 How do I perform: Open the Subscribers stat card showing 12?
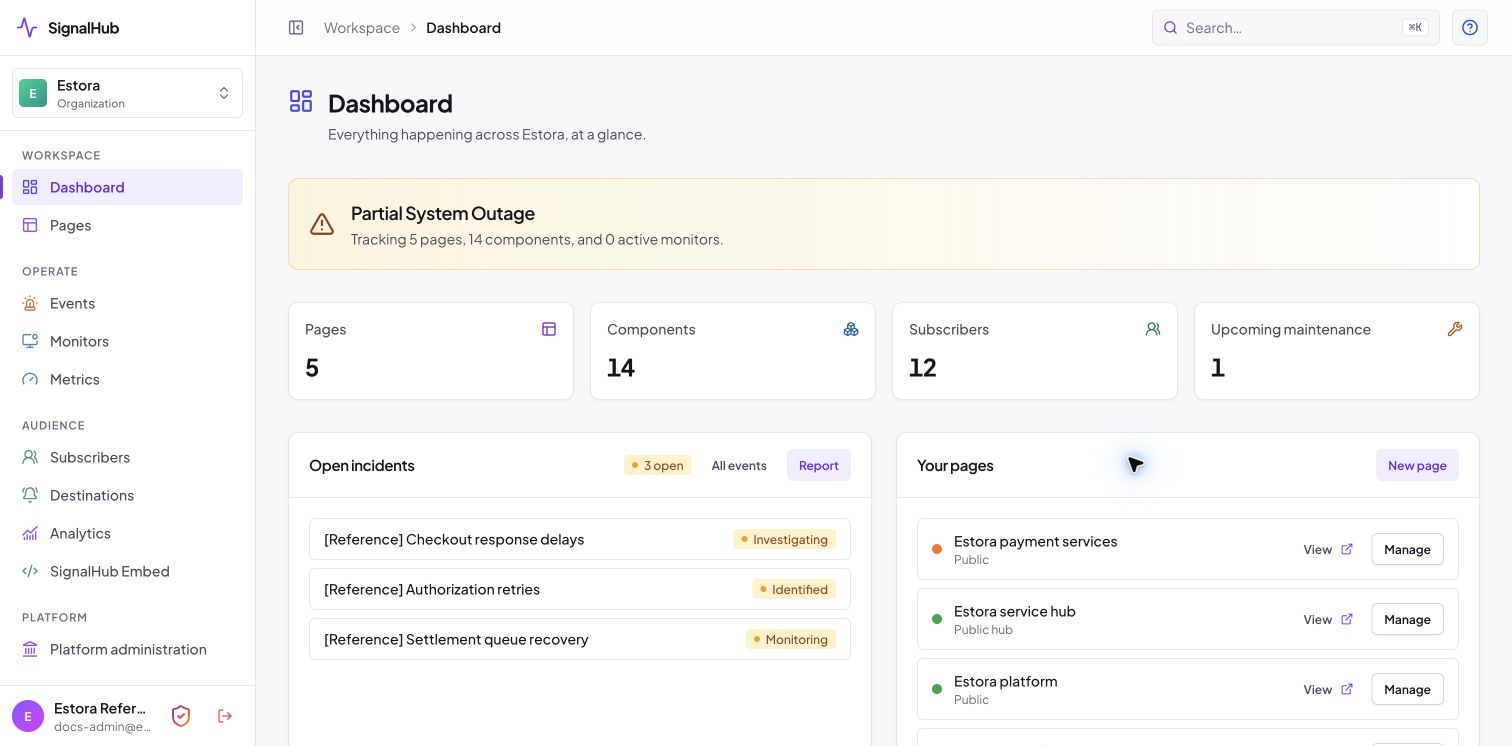1035,351
